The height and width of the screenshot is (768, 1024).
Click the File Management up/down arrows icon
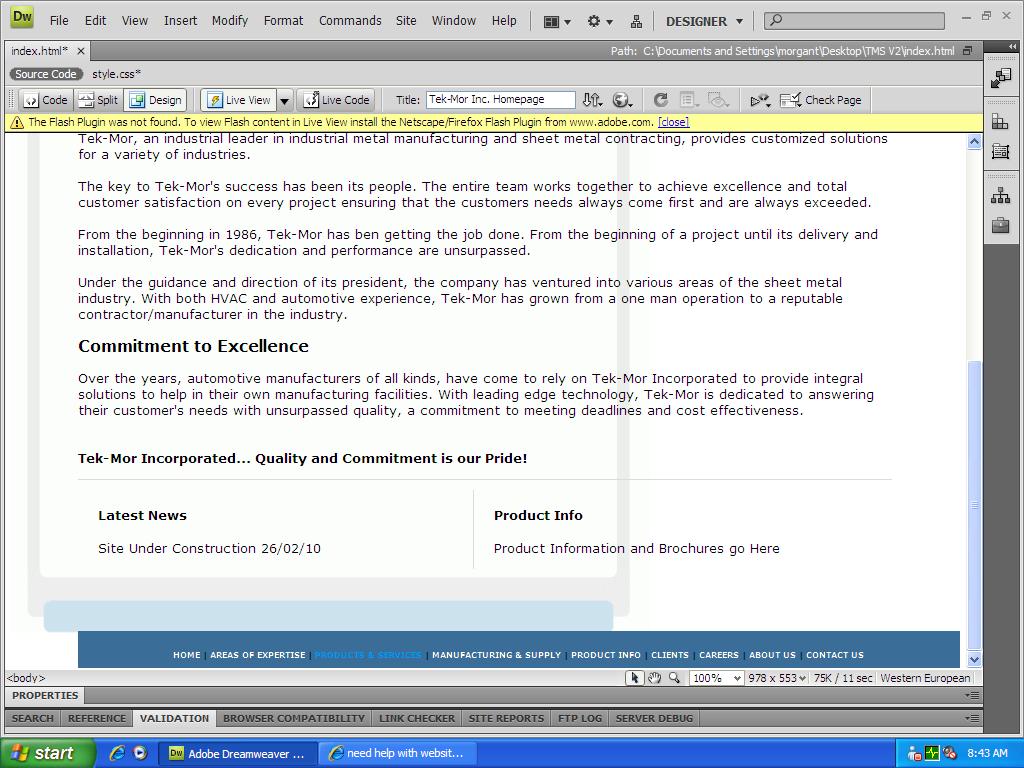[592, 100]
